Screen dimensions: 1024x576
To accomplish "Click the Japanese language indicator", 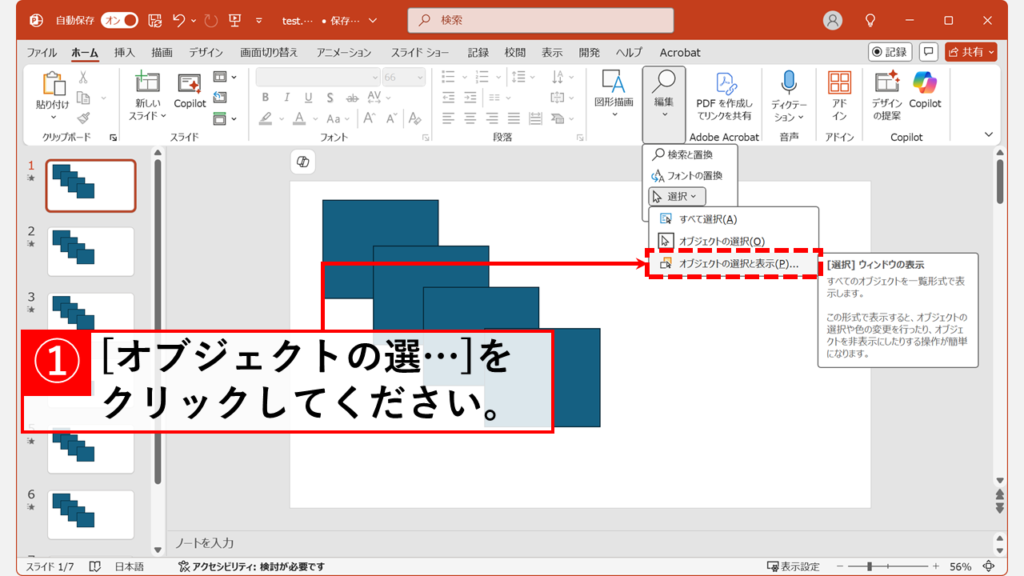I will pos(129,566).
